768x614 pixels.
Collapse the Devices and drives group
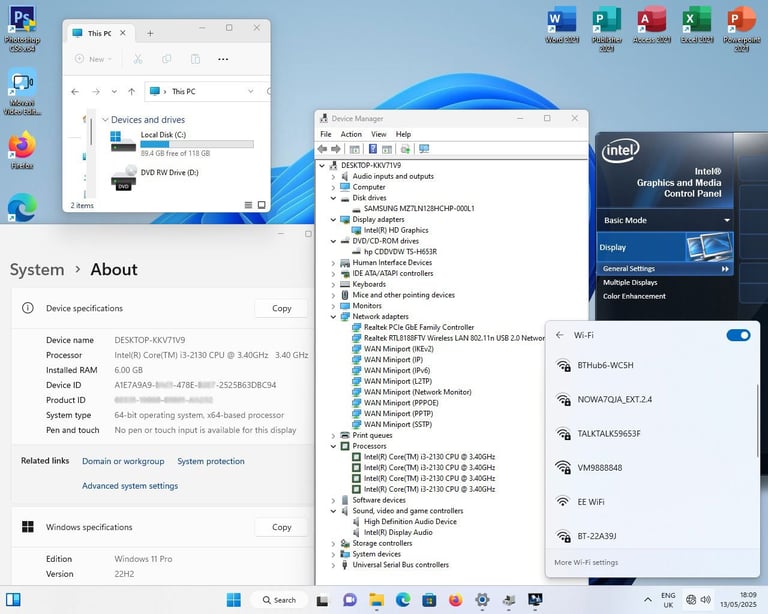(x=105, y=120)
